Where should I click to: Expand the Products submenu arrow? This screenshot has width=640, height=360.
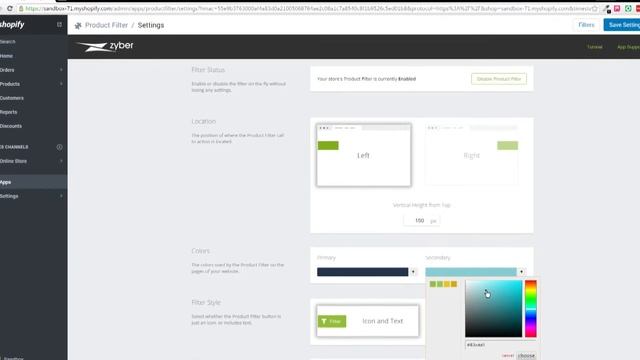pos(61,84)
